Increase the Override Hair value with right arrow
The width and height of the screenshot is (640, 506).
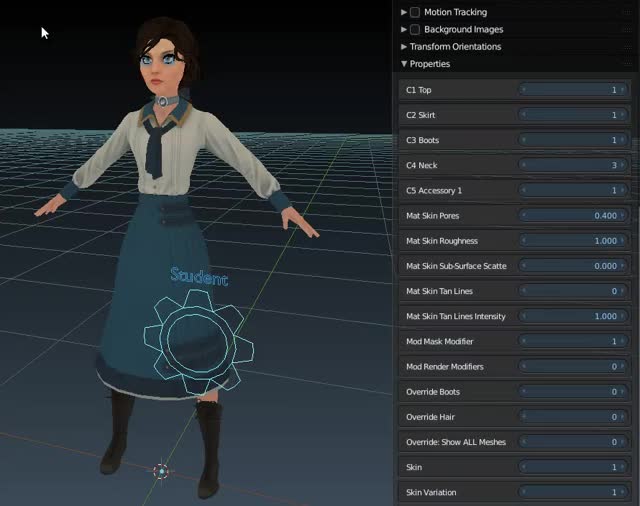[622, 417]
